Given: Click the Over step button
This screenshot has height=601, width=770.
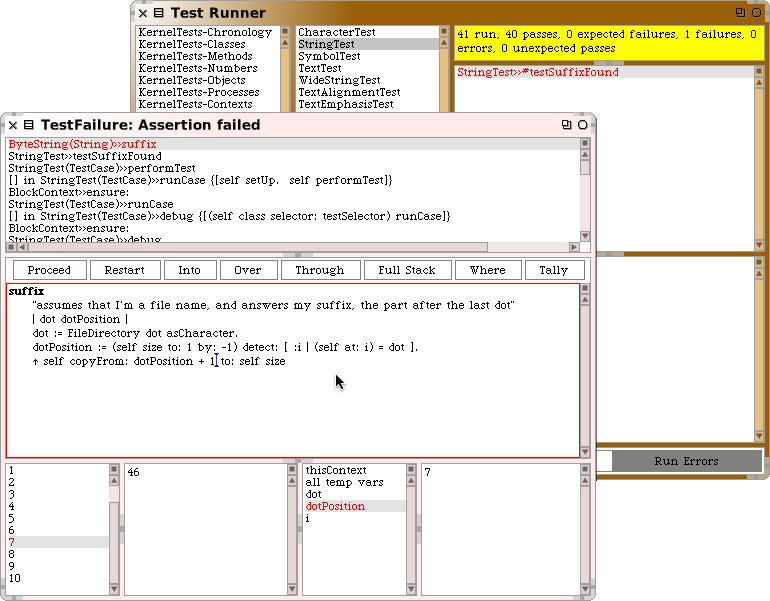Looking at the screenshot, I should 247,270.
